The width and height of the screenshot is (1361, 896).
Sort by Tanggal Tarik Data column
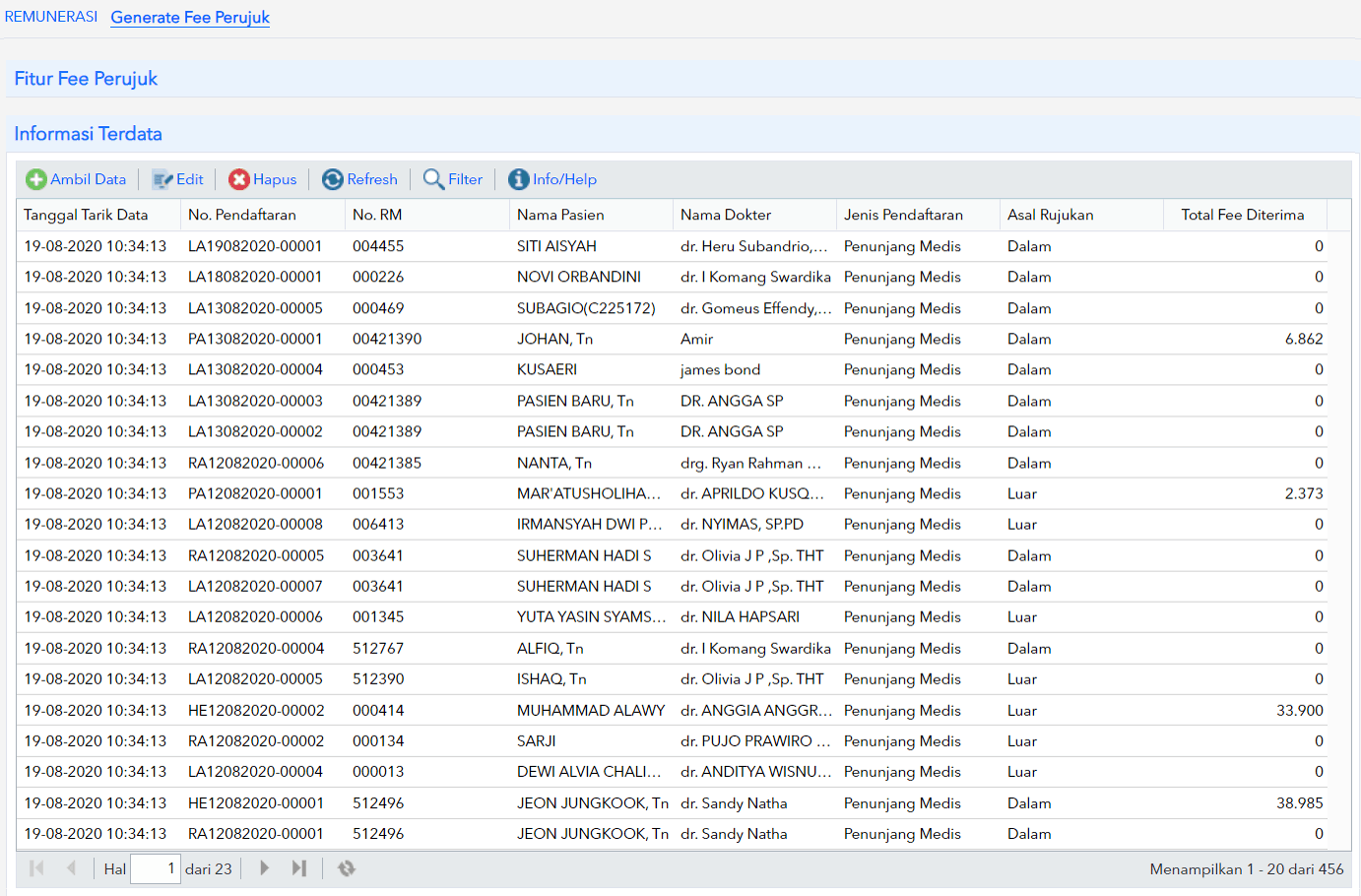pyautogui.click(x=98, y=215)
